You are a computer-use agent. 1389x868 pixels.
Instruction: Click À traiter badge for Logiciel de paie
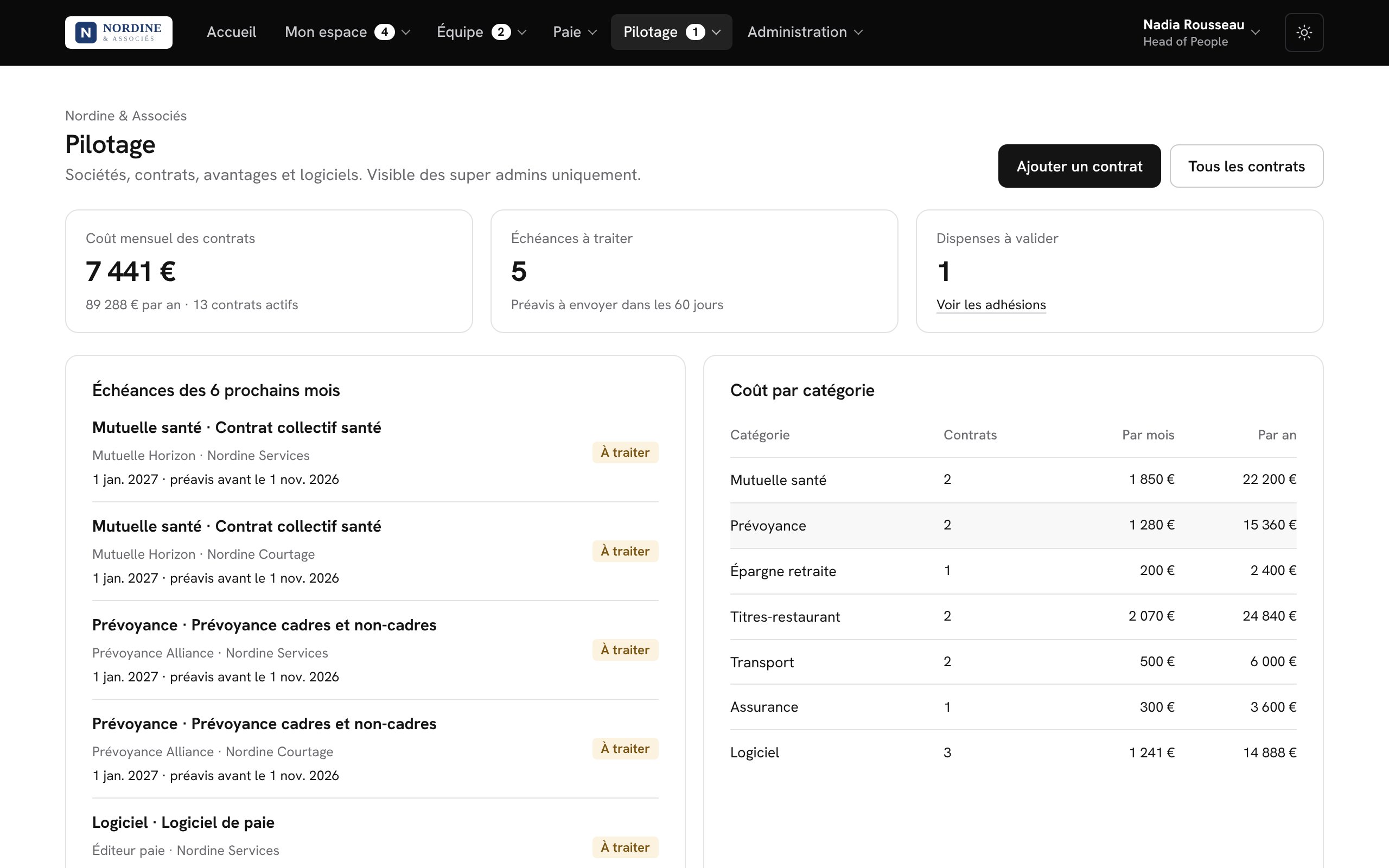pos(625,847)
